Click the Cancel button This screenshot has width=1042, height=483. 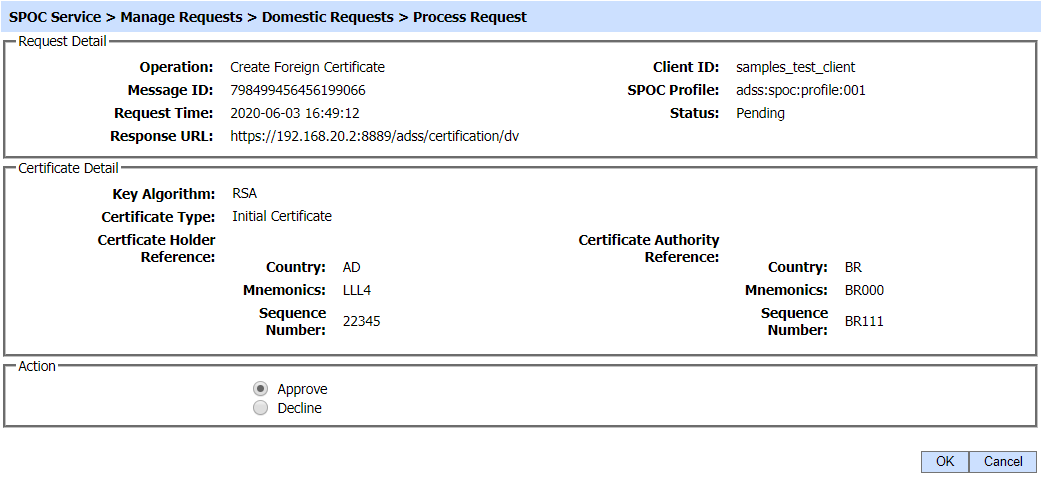pyautogui.click(x=1003, y=461)
